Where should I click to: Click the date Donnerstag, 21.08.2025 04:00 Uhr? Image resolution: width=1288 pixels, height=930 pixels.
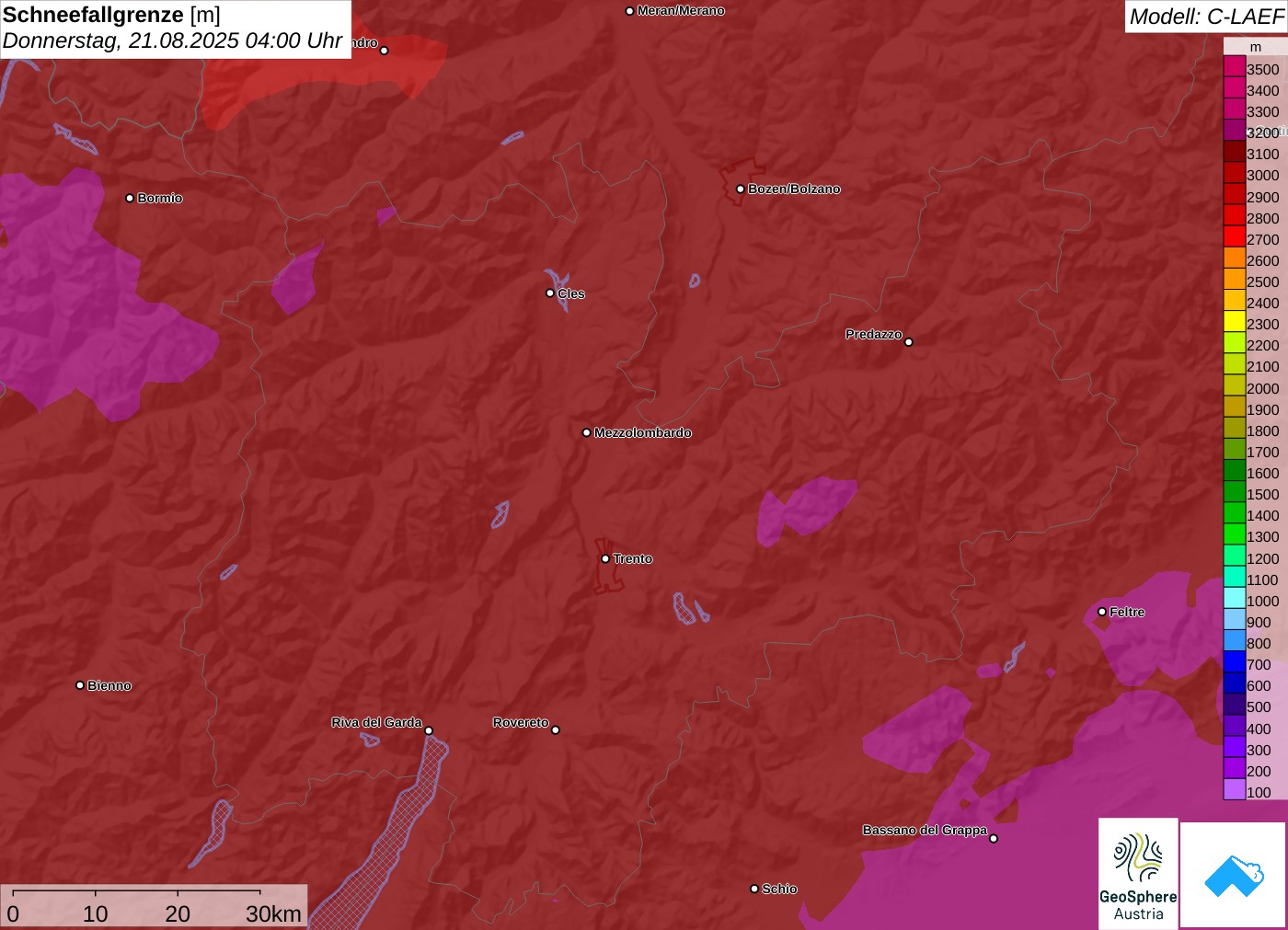[173, 41]
